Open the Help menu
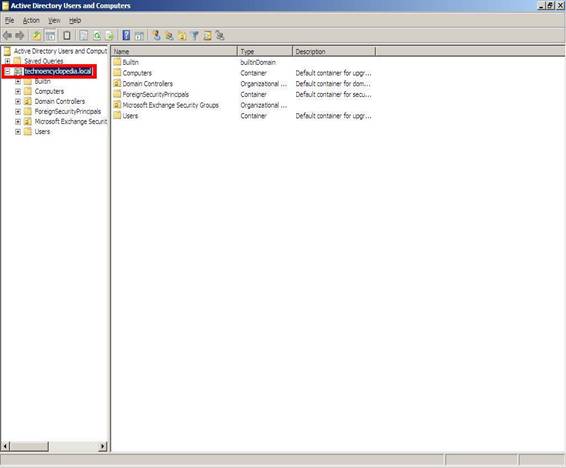Screen dimensions: 566x468 tap(75, 21)
